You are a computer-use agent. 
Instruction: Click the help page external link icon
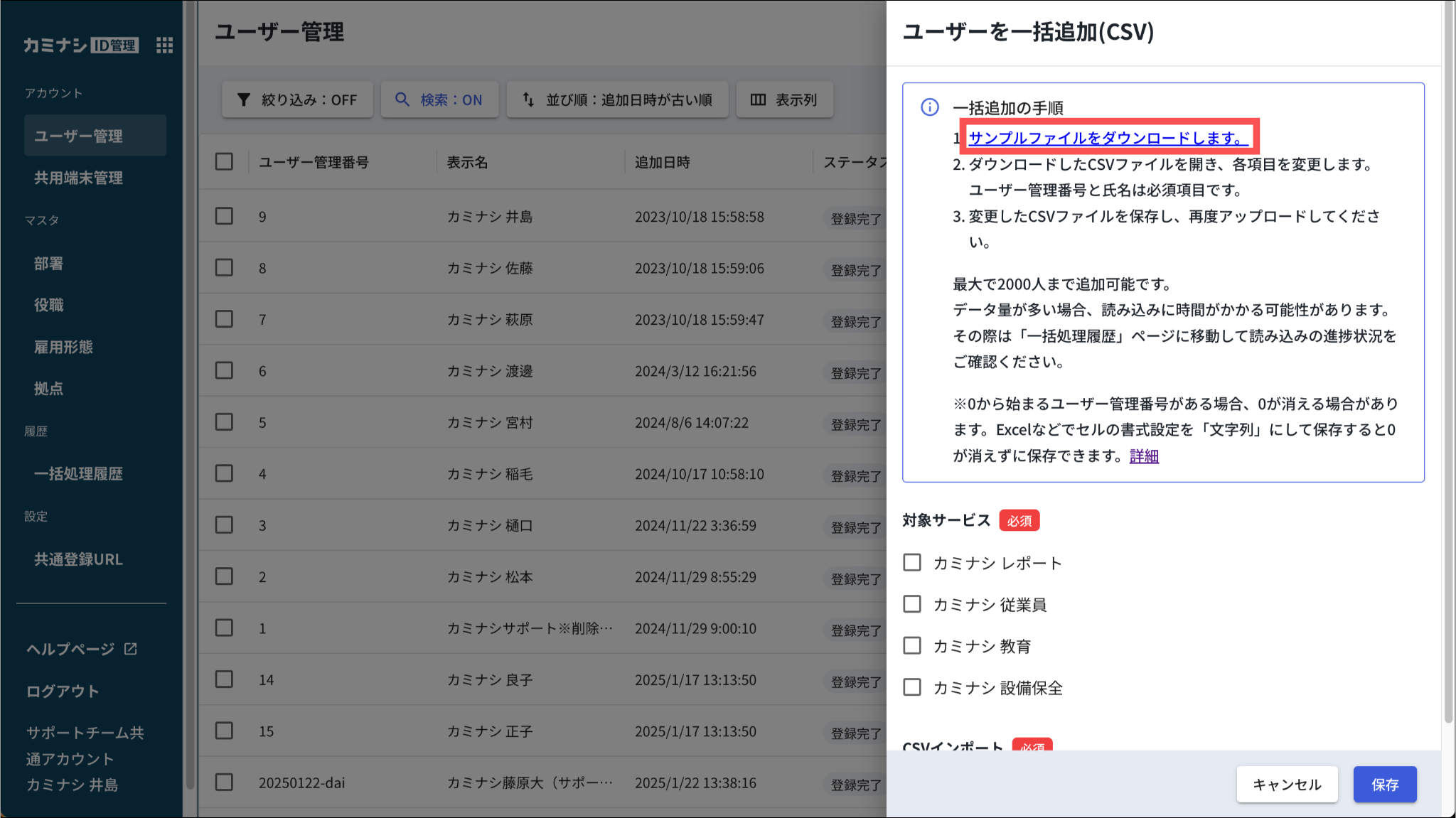(131, 649)
